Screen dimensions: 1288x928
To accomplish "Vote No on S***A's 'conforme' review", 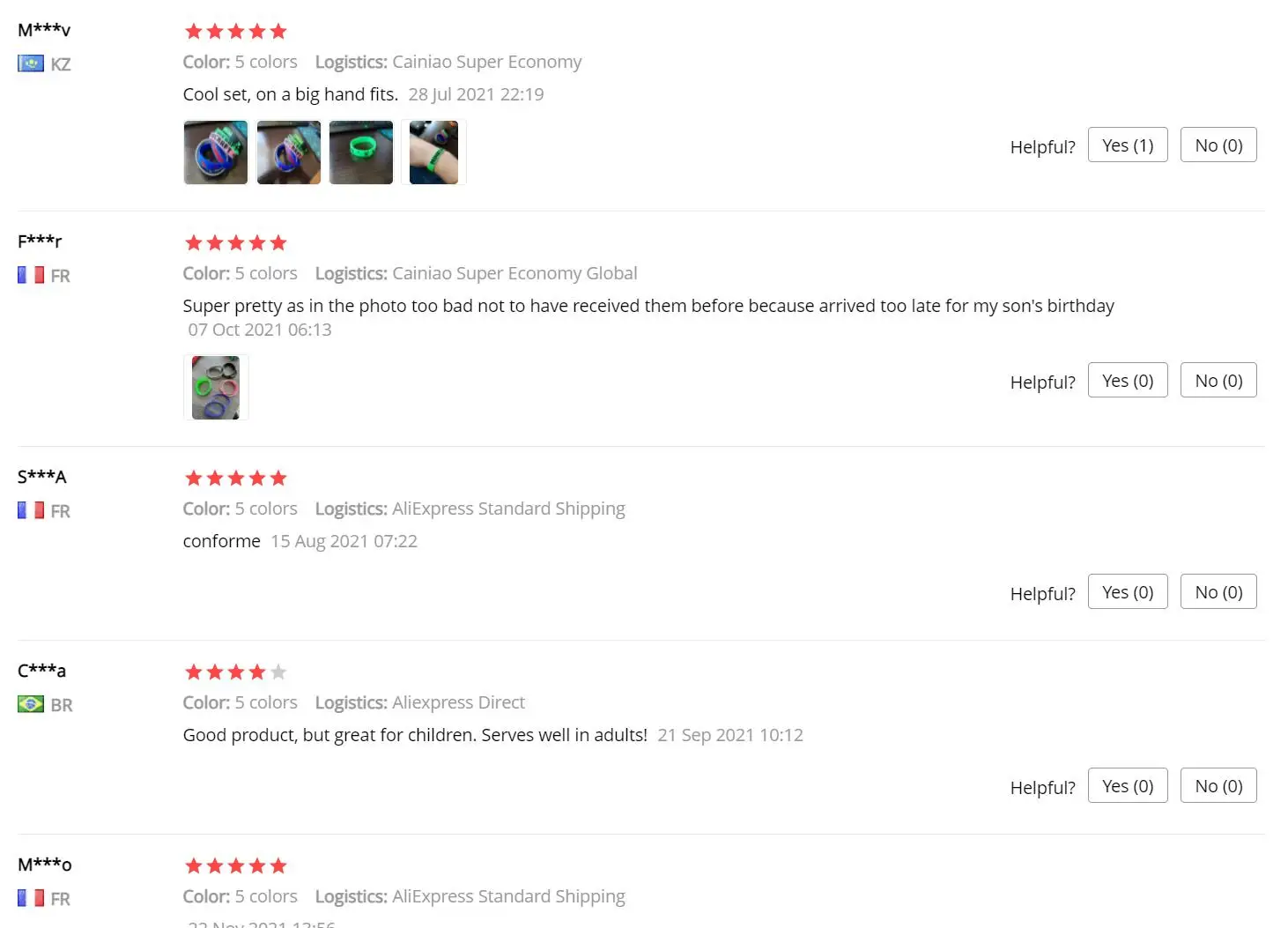I will [1218, 592].
